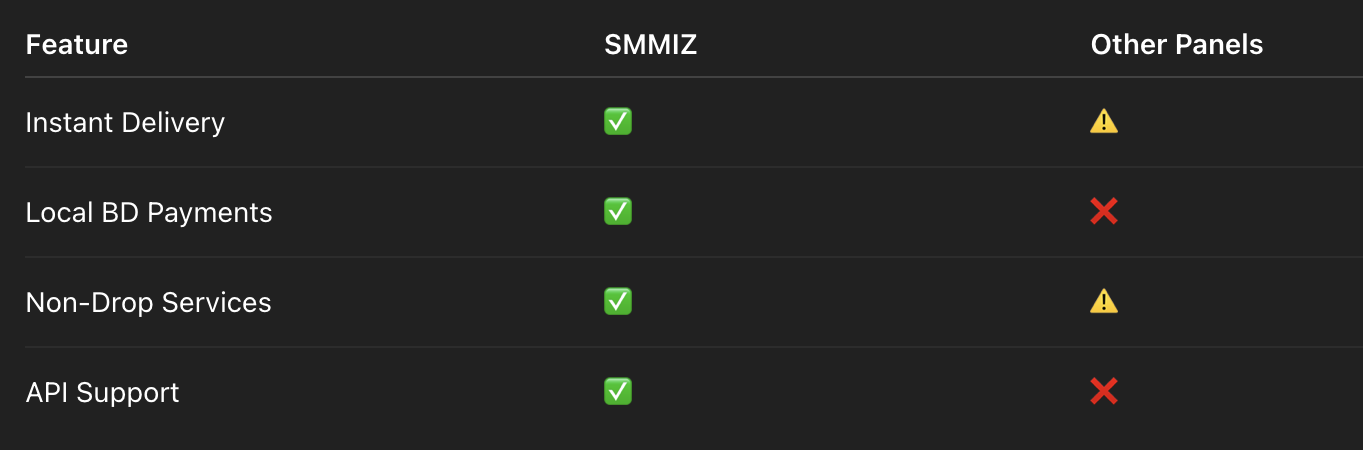Select the Instant Delivery row label
Image resolution: width=1363 pixels, height=450 pixels.
pos(125,123)
